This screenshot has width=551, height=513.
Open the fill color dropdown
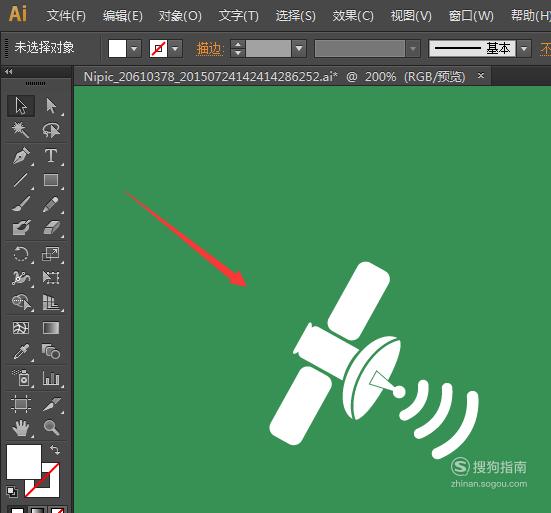[x=134, y=48]
